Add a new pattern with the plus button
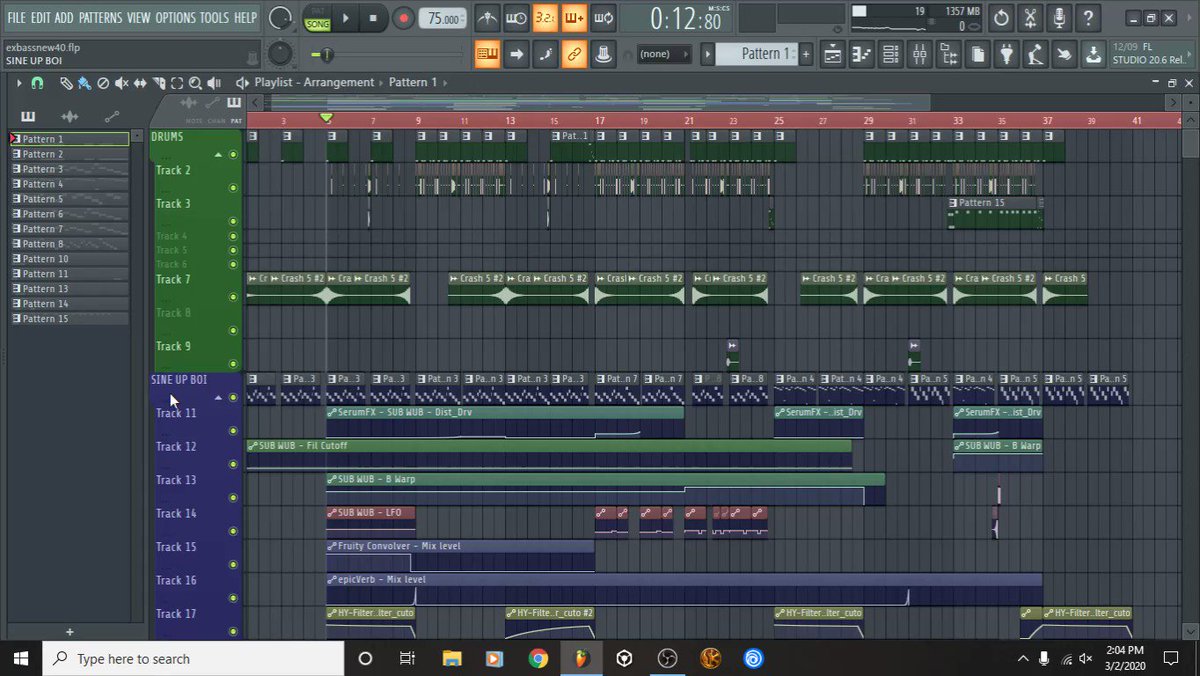1200x676 pixels. pos(69,632)
